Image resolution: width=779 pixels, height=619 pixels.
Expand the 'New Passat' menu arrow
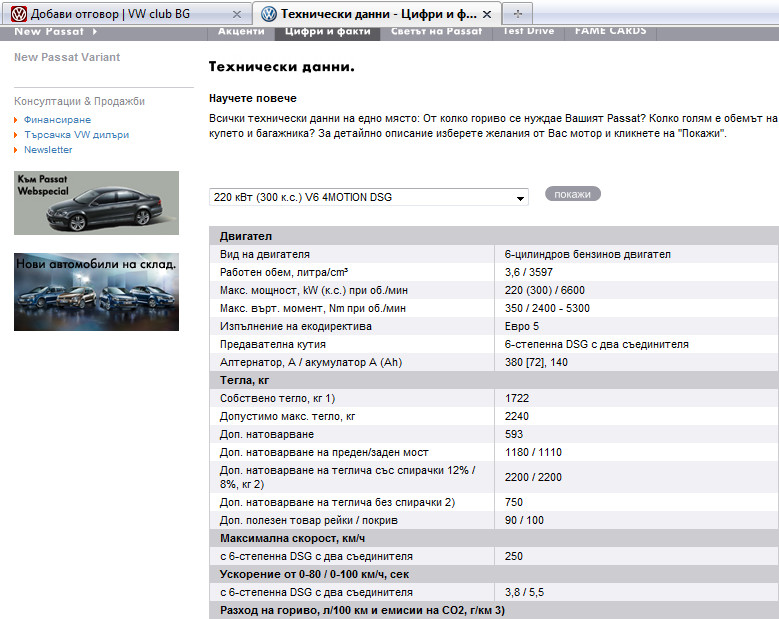[x=94, y=32]
